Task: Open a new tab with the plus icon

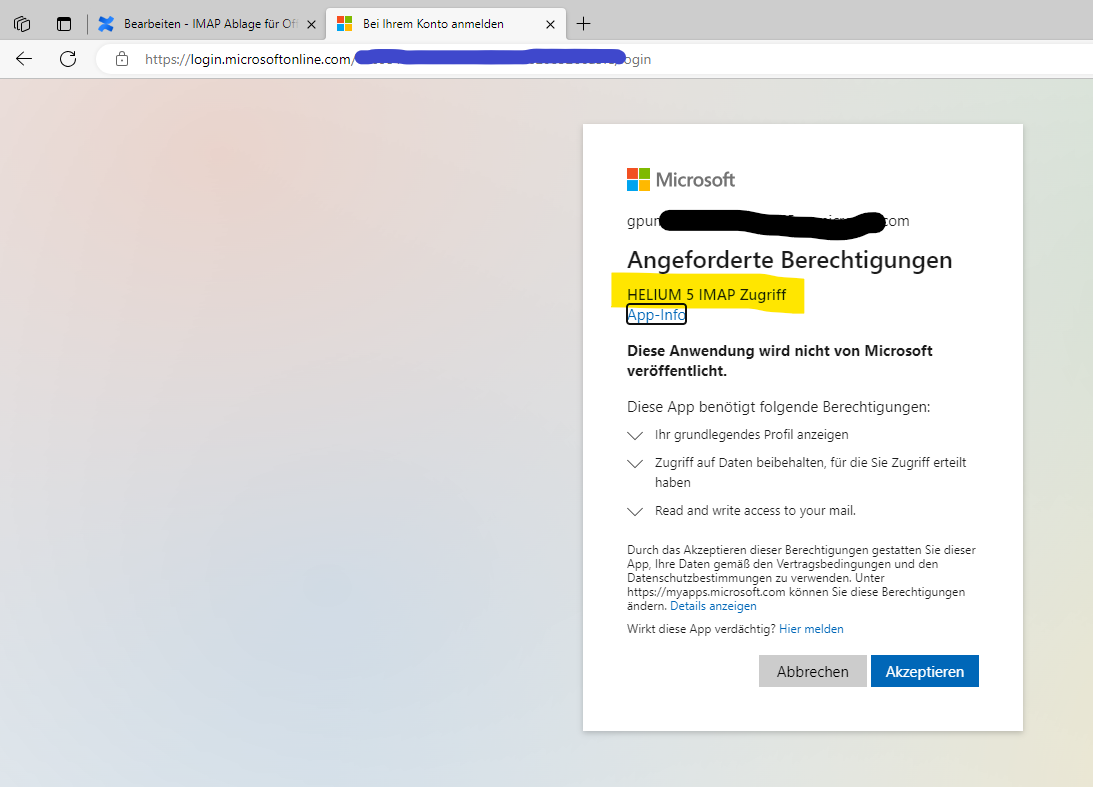Action: [x=584, y=24]
